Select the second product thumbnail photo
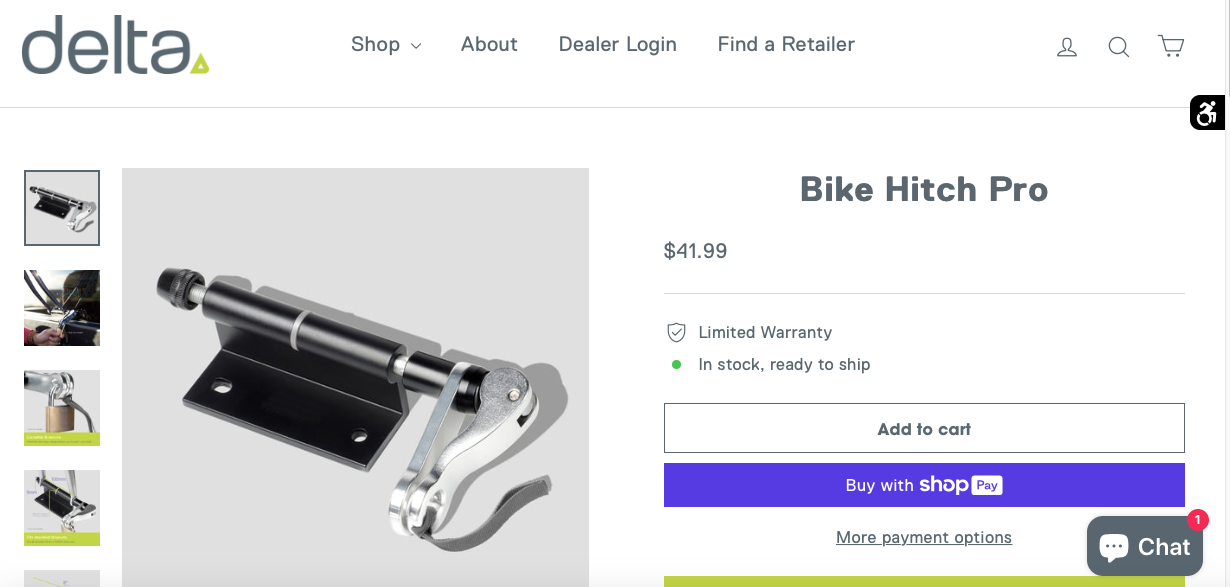The image size is (1230, 587). coord(62,308)
